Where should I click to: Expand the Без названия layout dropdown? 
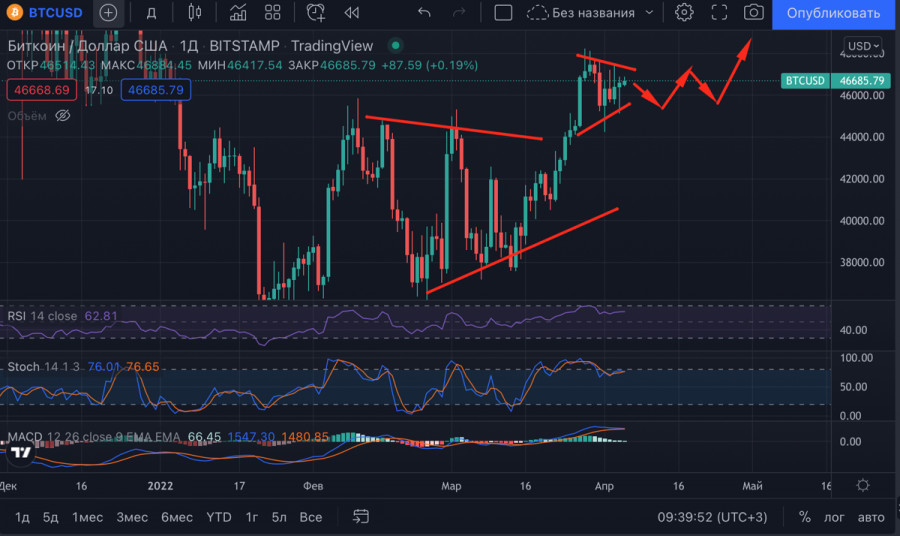click(x=649, y=12)
